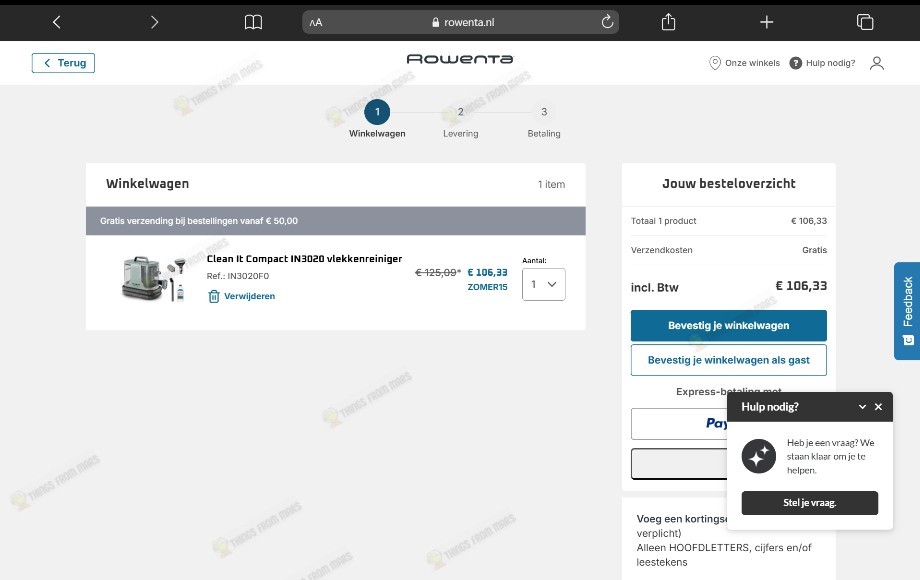Click Bevestig je winkelwagen button

729,325
